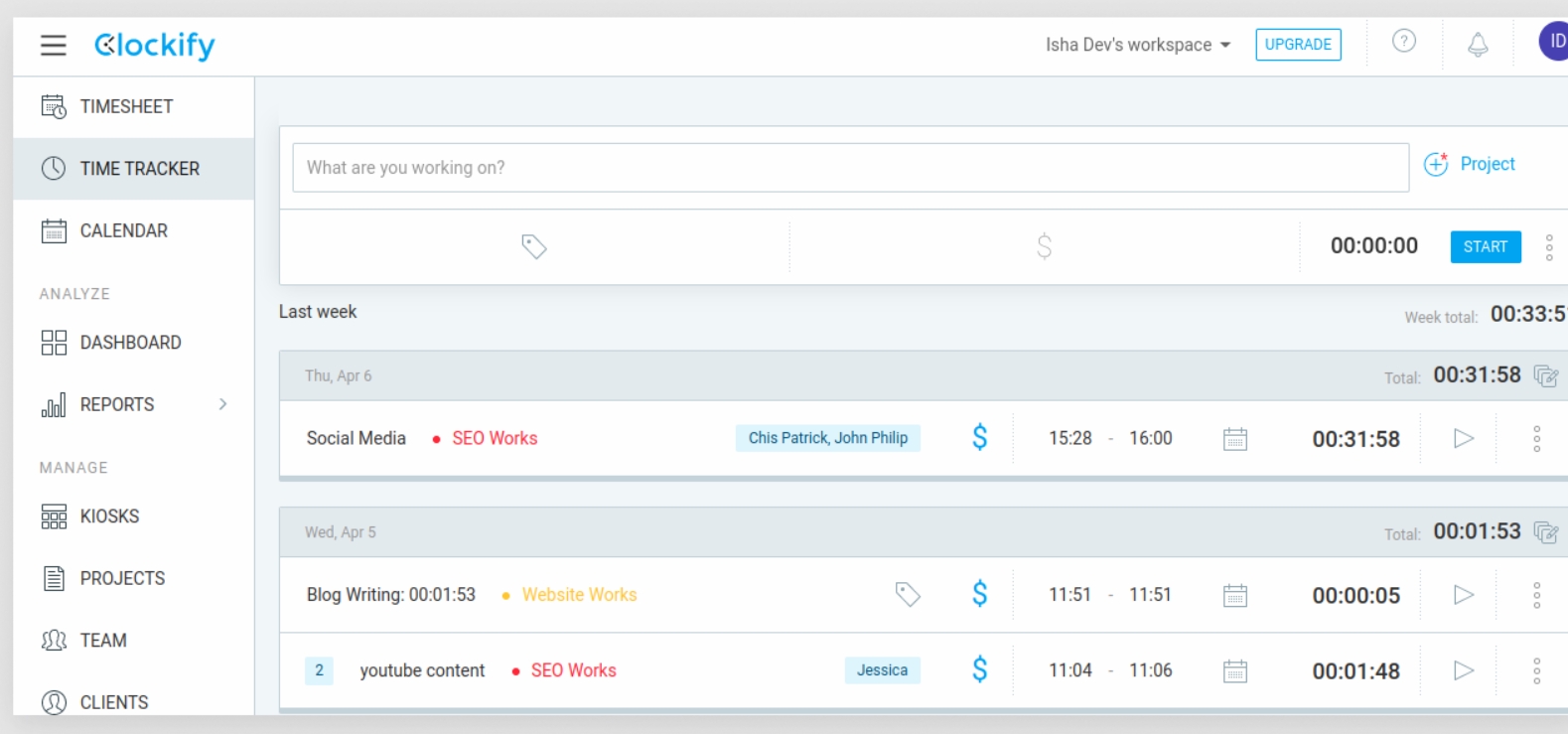Click the UPGRADE button

1297,45
